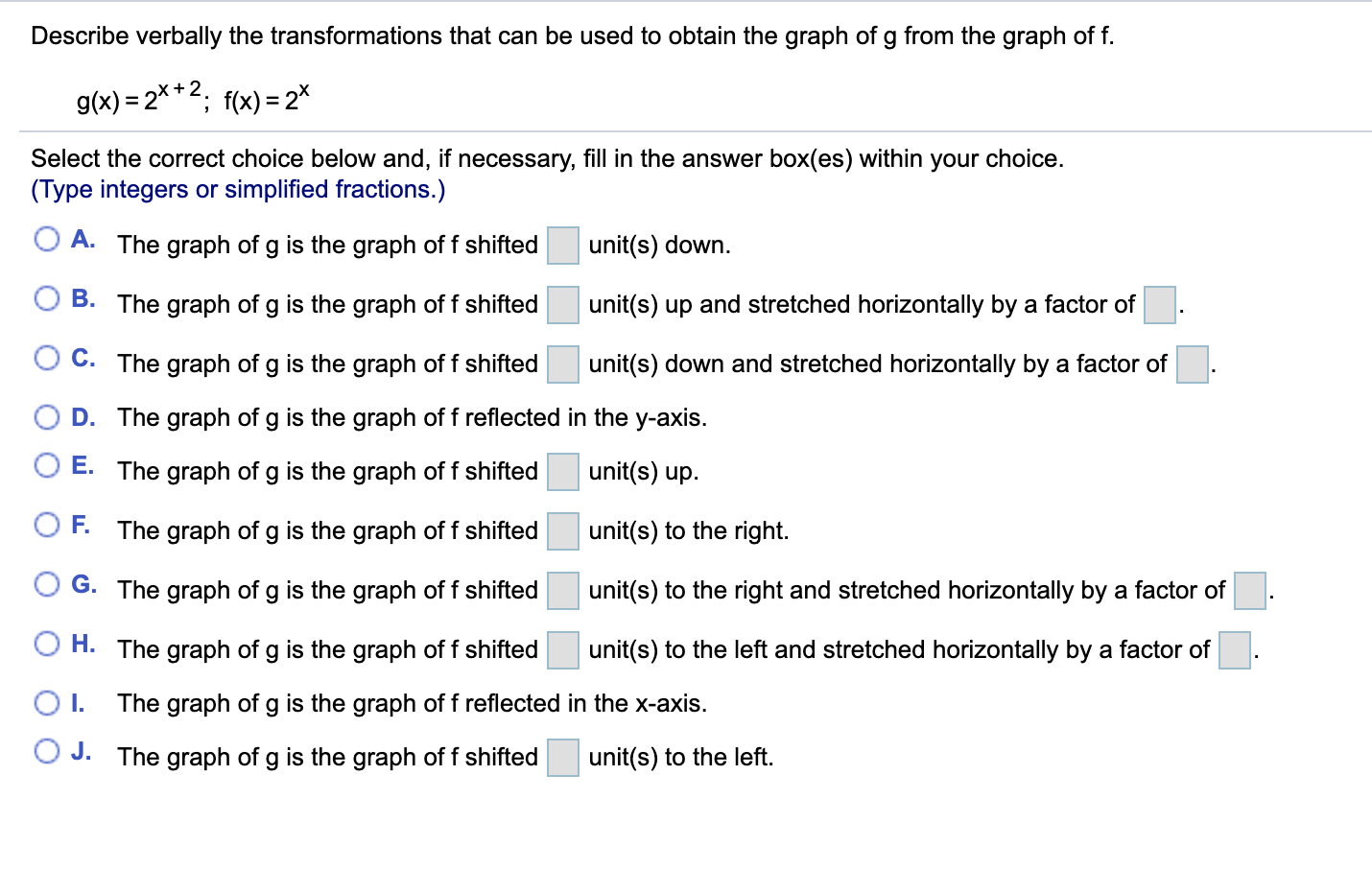Click the units box in choice C
The height and width of the screenshot is (869, 1372).
tap(562, 364)
